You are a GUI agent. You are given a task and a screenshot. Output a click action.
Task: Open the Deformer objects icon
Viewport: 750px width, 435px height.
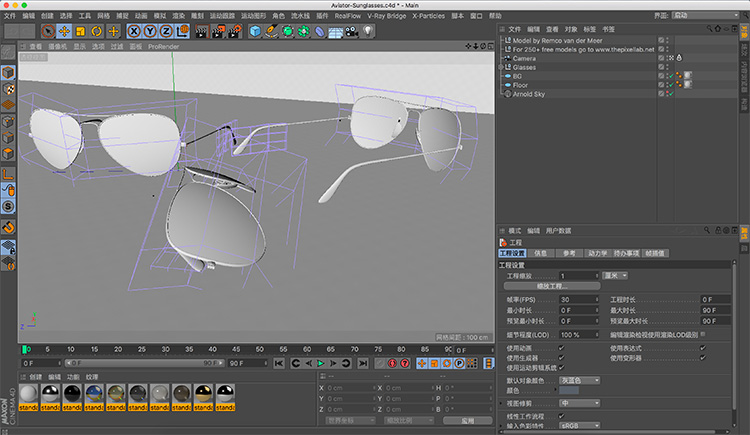pos(320,32)
